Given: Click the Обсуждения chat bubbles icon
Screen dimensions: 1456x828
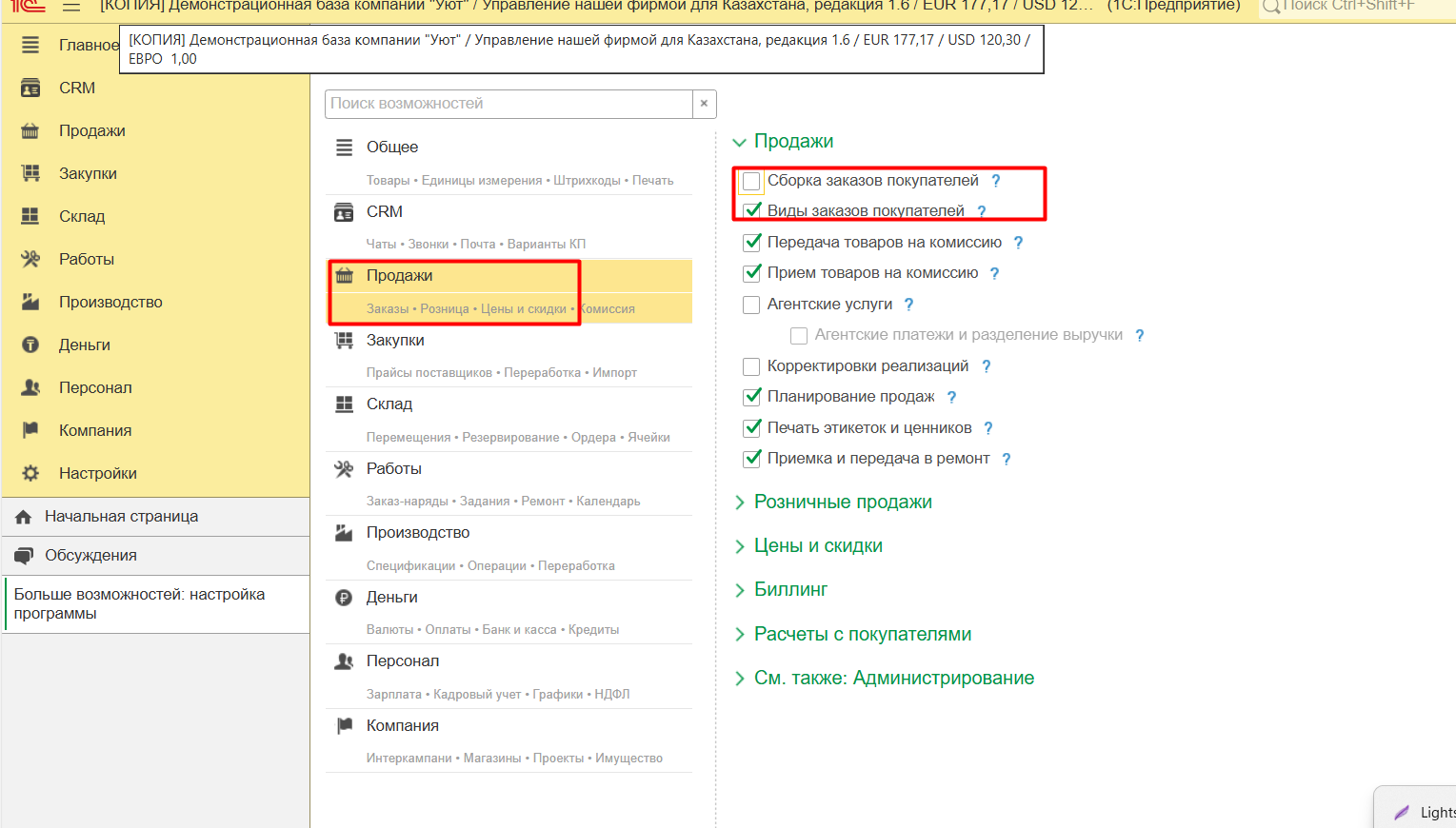Looking at the screenshot, I should 24,556.
